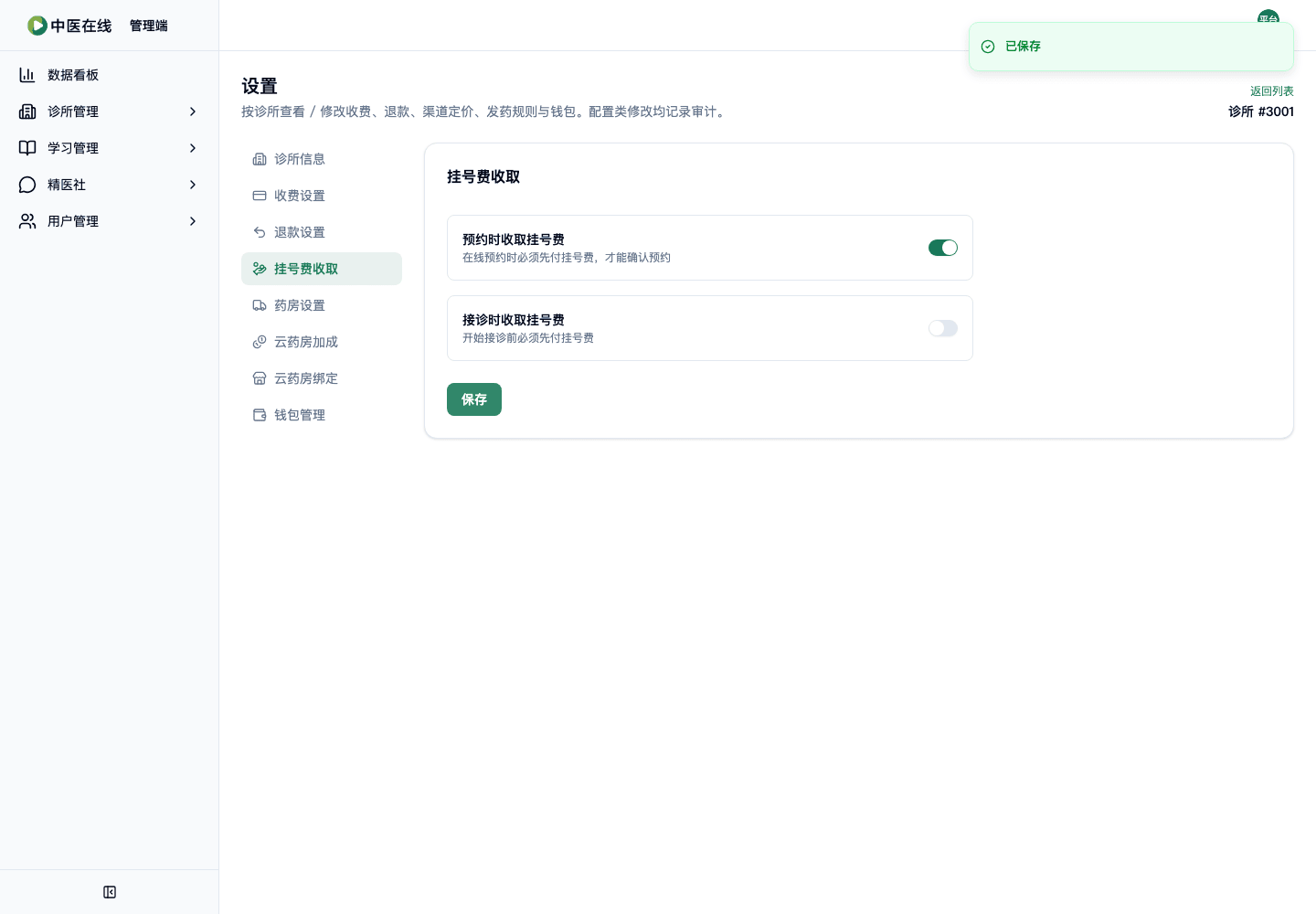Open 诊所管理 menu item

tap(110, 112)
